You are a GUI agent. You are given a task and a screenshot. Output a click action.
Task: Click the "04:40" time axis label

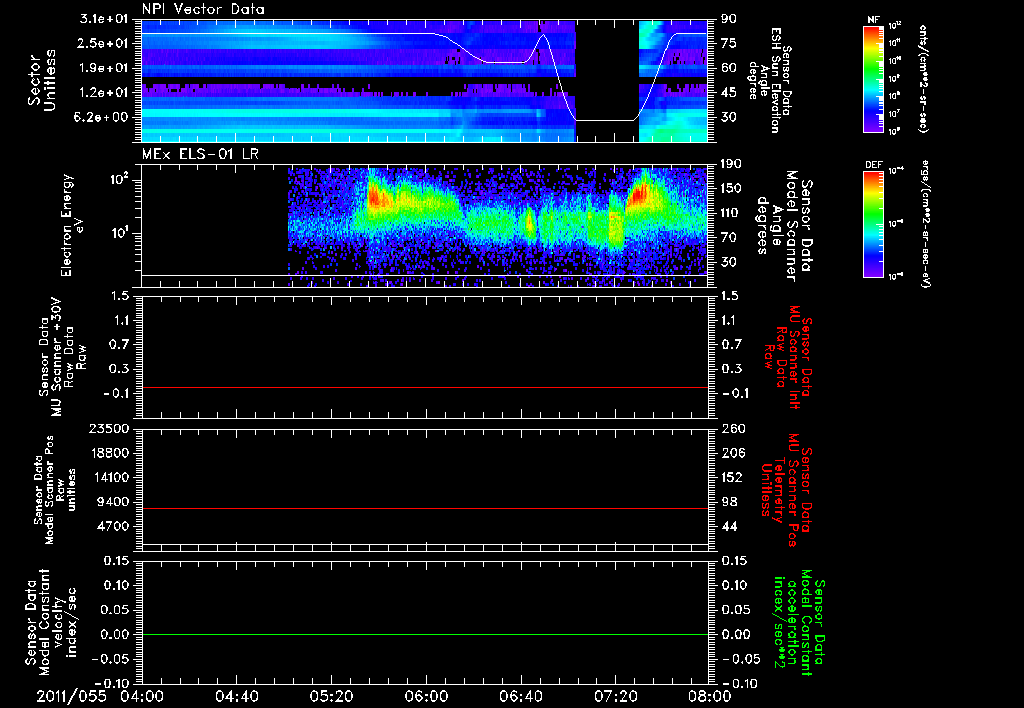click(x=236, y=696)
